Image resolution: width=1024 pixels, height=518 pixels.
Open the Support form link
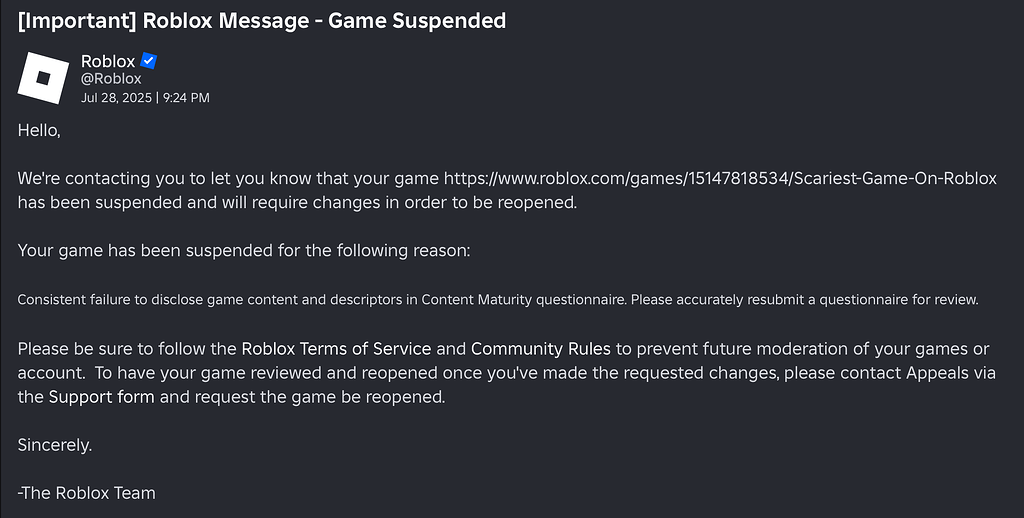point(102,397)
